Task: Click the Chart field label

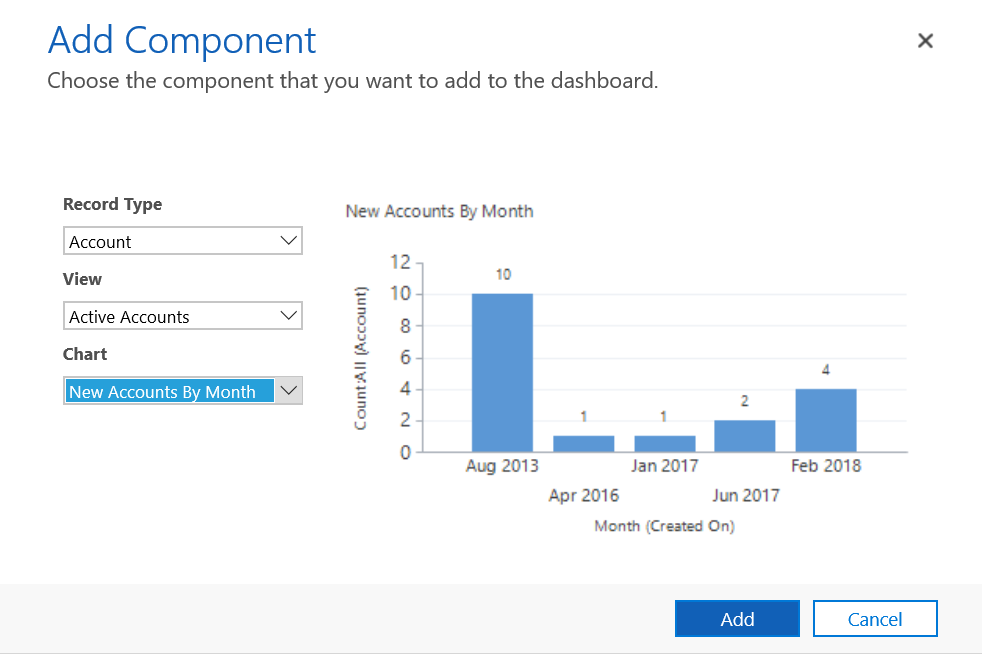Action: point(85,354)
